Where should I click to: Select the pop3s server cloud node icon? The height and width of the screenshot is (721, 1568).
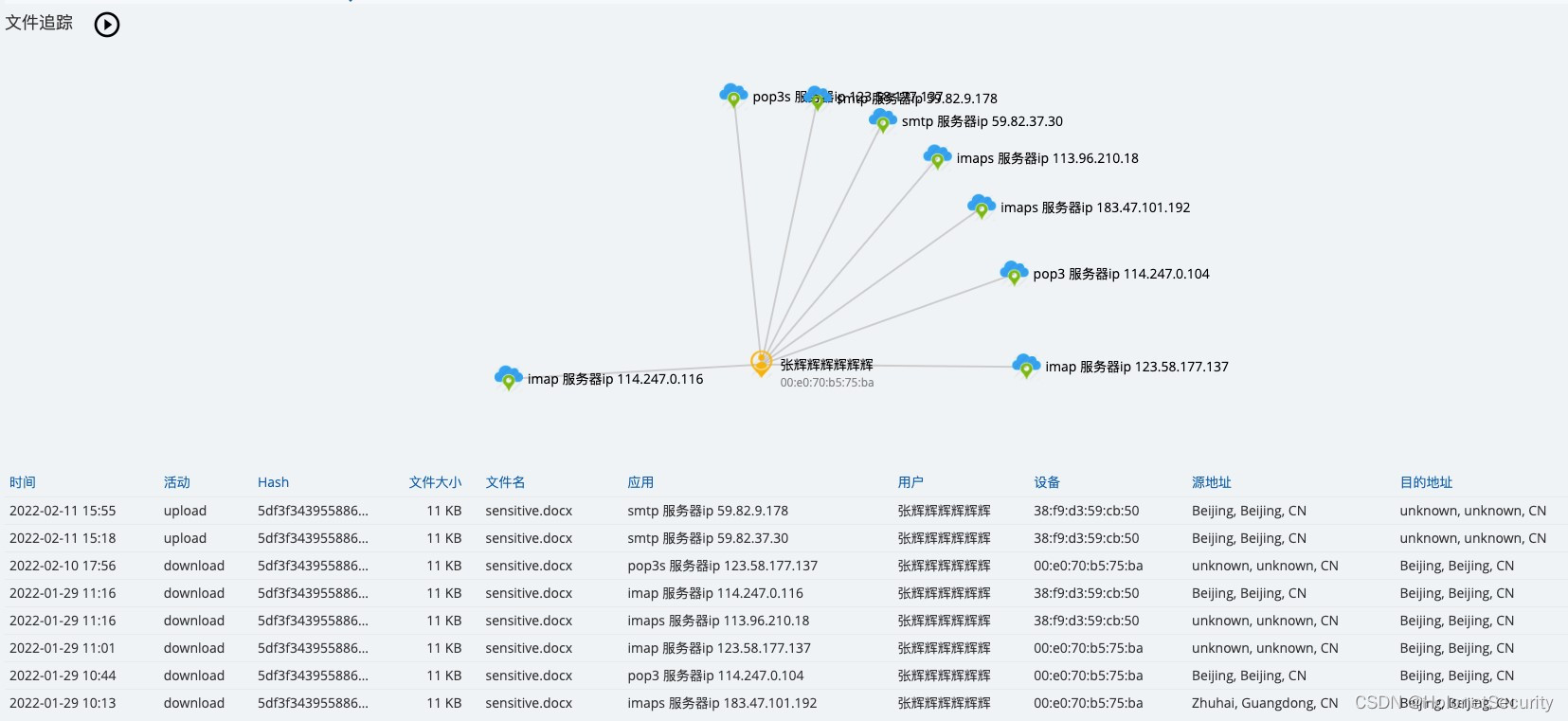pos(733,95)
